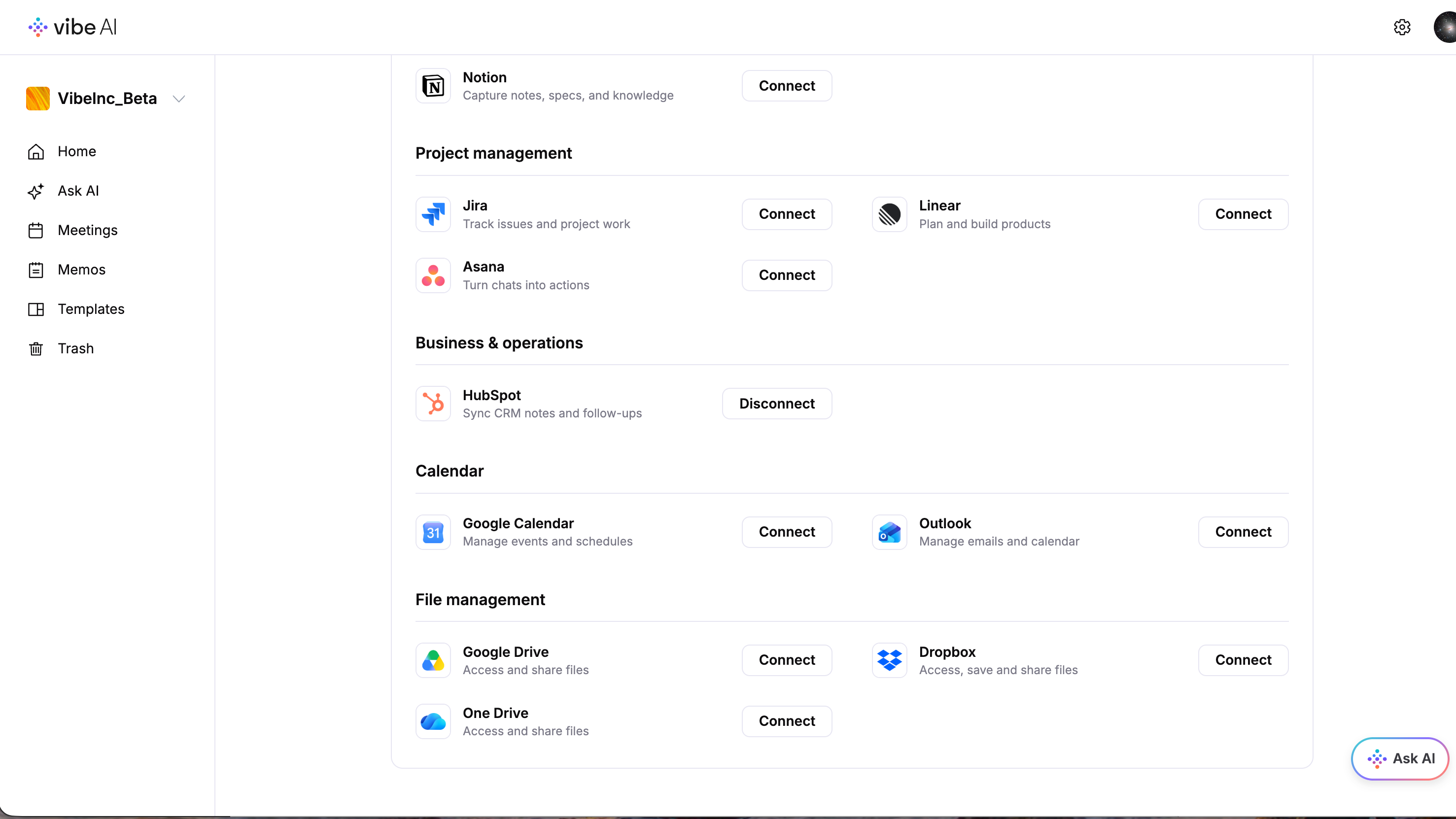Open Ask AI in sidebar
Screen dimensions: 1456x819
click(x=63, y=191)
